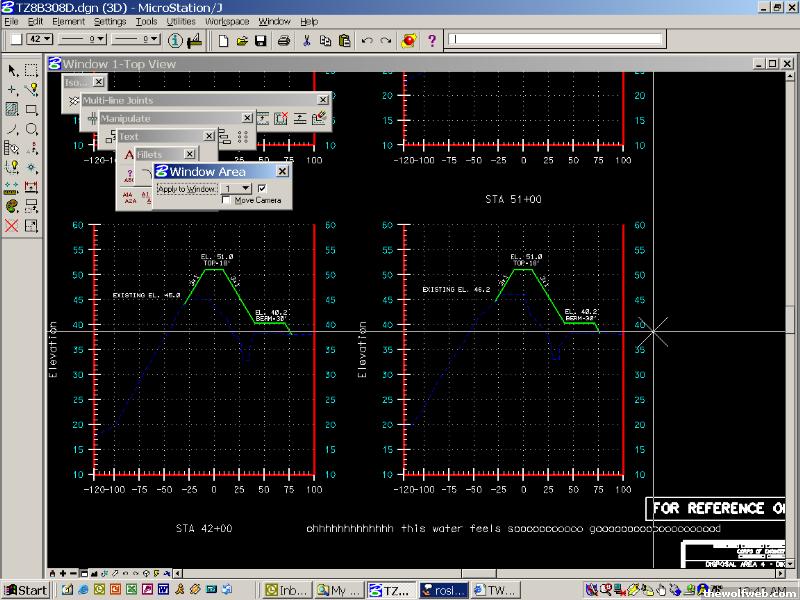Open the Workspace menu

click(x=227, y=21)
